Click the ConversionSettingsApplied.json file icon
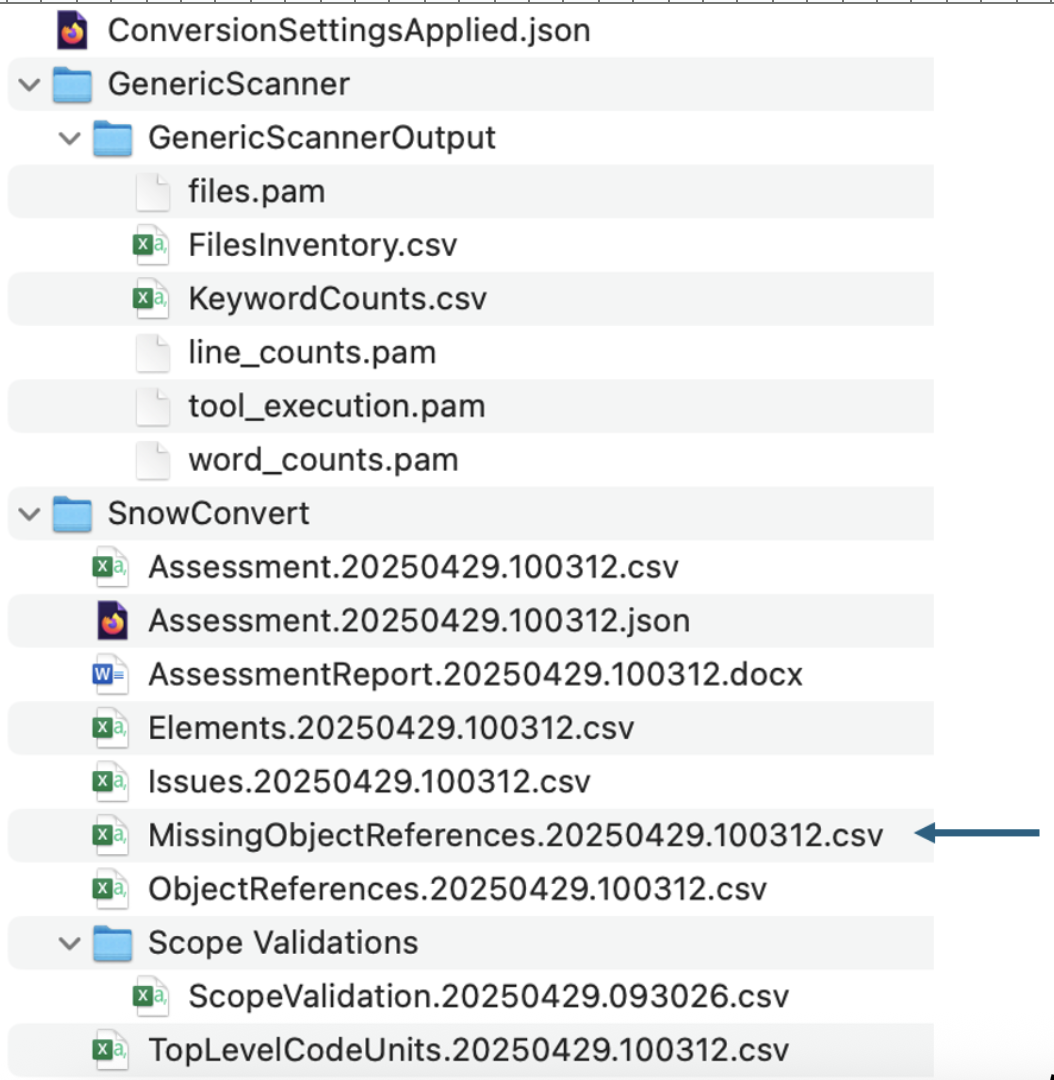Screen dimensions: 1054x1080 pos(72,31)
